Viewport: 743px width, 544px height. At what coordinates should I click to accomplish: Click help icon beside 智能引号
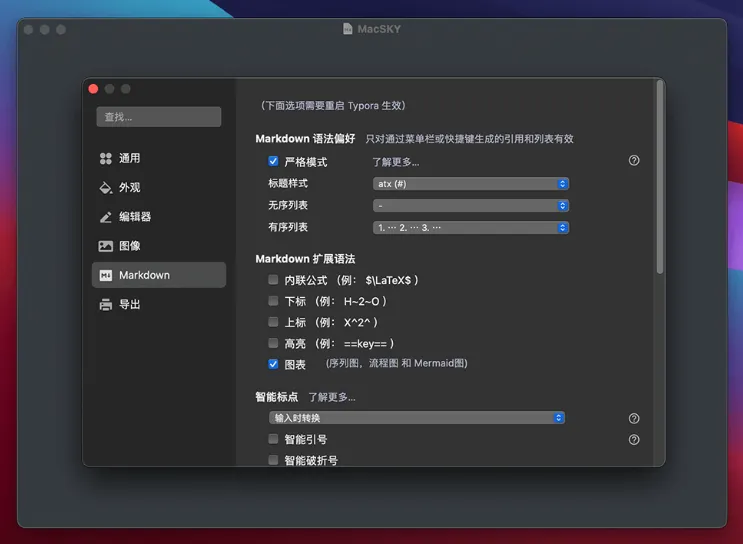(634, 440)
